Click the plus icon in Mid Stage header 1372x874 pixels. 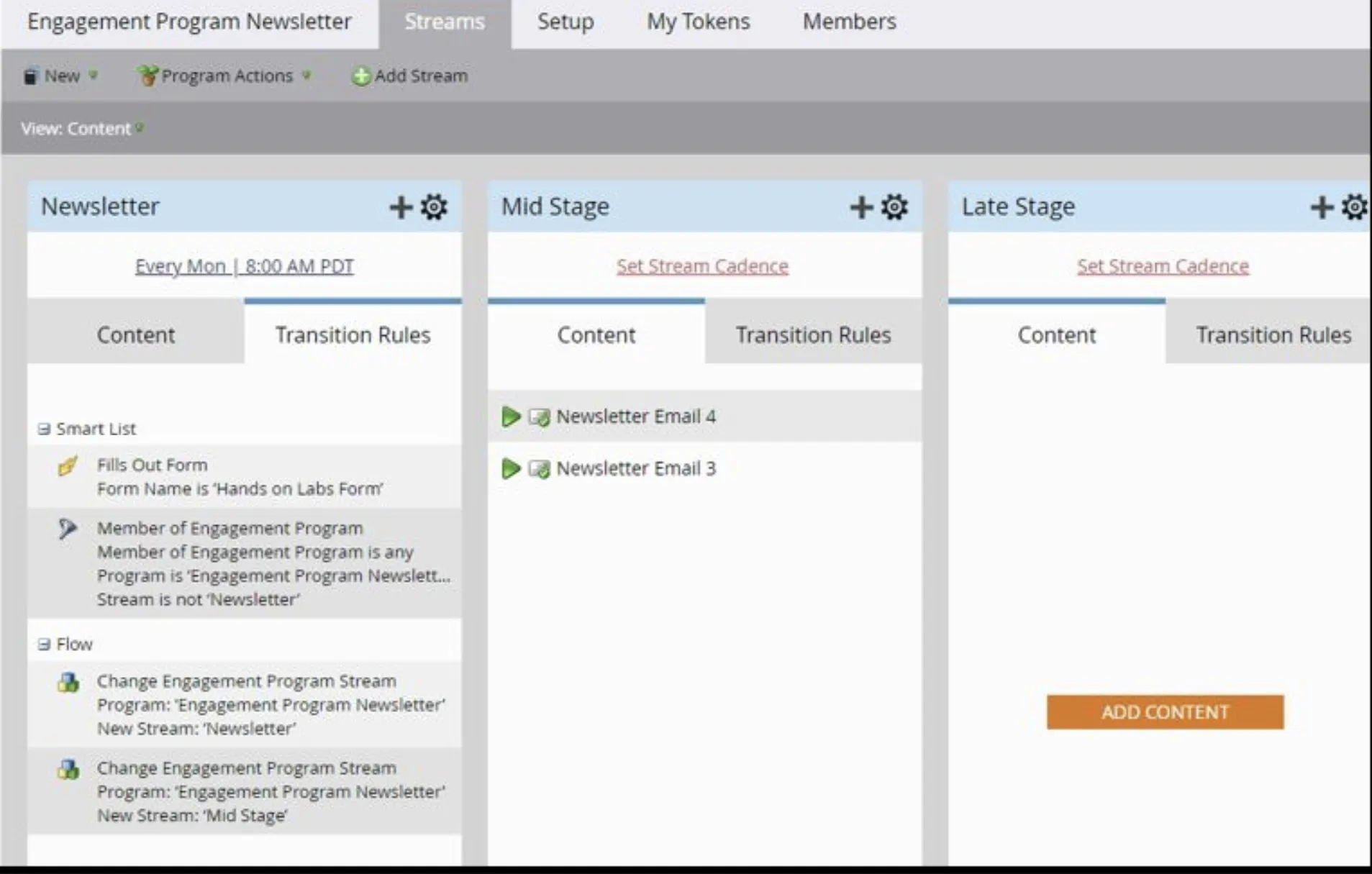pos(861,207)
